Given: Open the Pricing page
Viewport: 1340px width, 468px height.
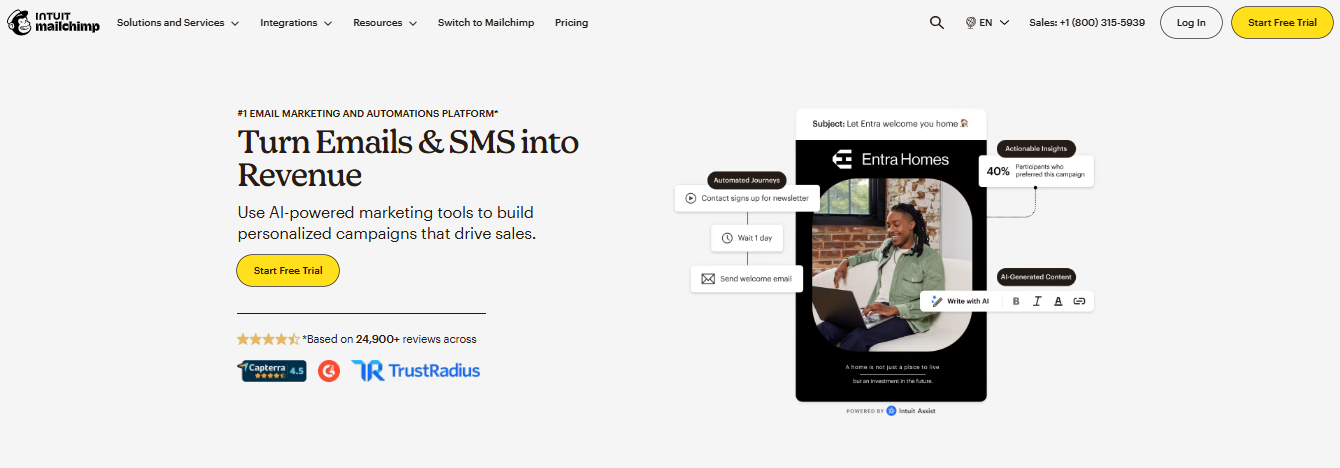Looking at the screenshot, I should (x=571, y=22).
